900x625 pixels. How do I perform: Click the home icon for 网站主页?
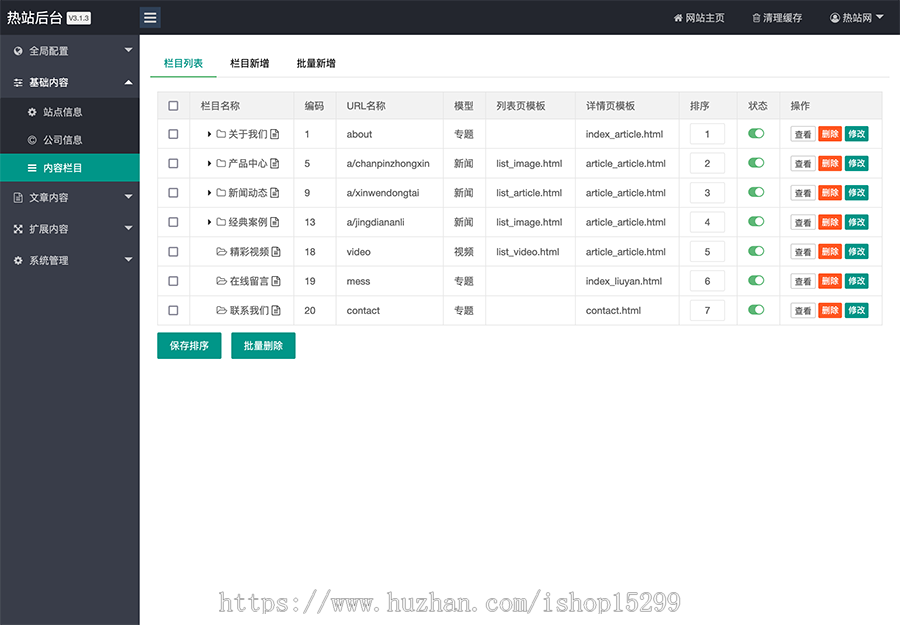pos(678,18)
